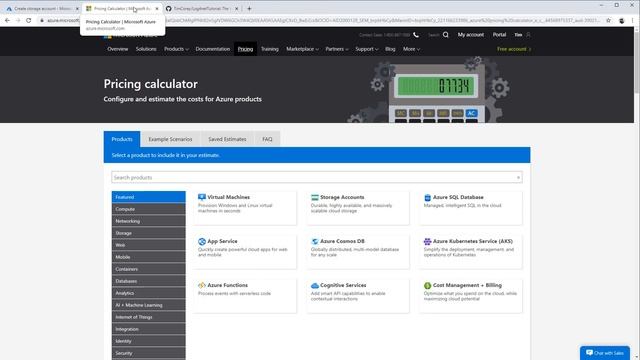The height and width of the screenshot is (360, 640).
Task: Click the Free account link
Action: 514,49
